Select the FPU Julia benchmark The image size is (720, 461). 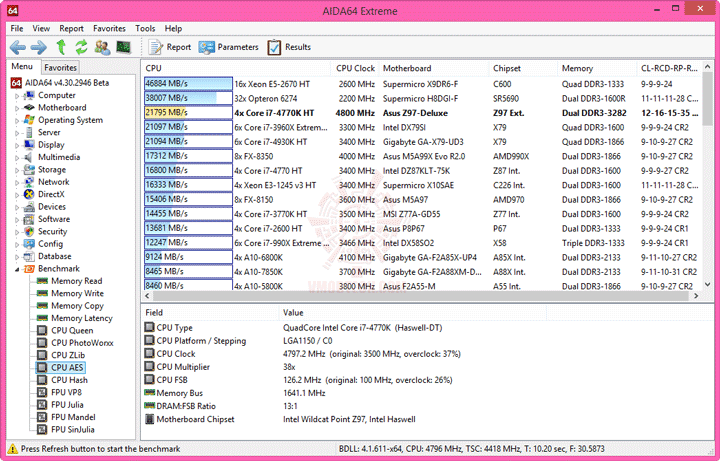click(68, 405)
